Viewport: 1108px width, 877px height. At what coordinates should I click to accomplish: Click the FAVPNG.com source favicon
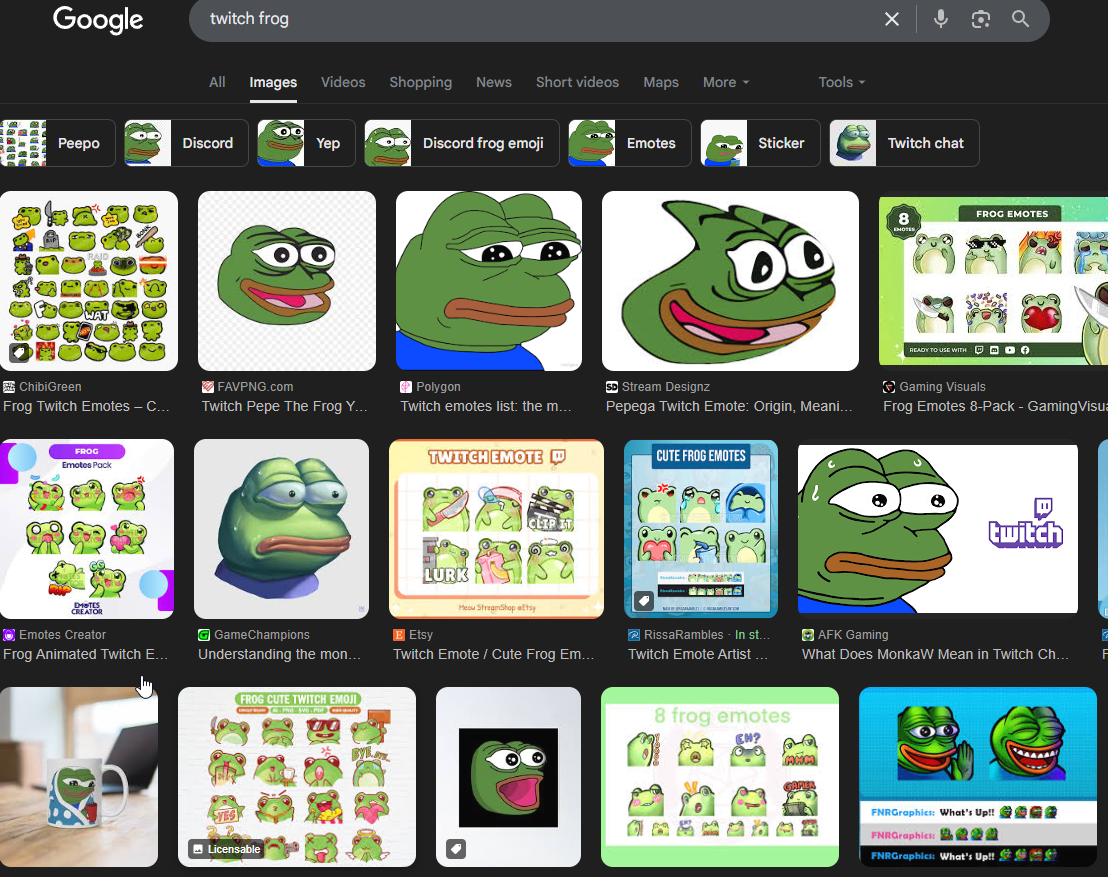click(208, 387)
